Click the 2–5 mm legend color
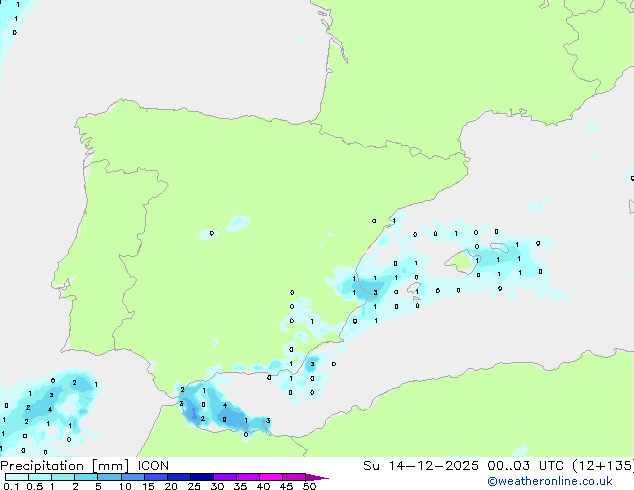The width and height of the screenshot is (634, 490). tap(86, 477)
